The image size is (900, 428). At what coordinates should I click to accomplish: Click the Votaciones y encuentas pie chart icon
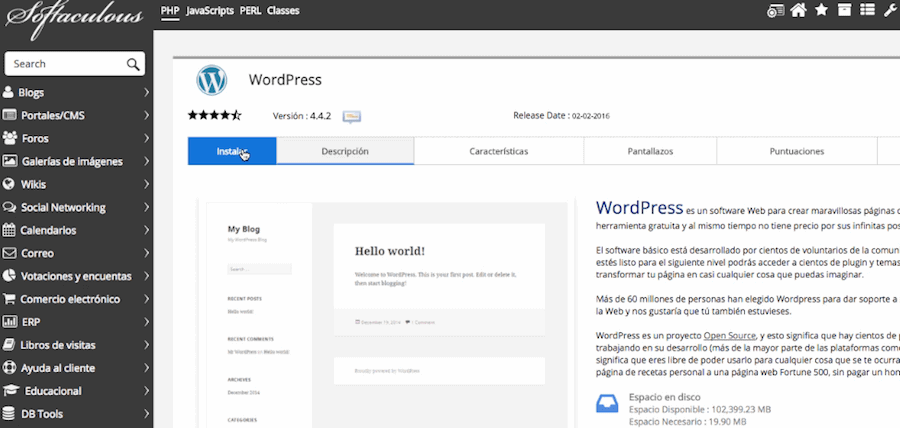click(9, 276)
